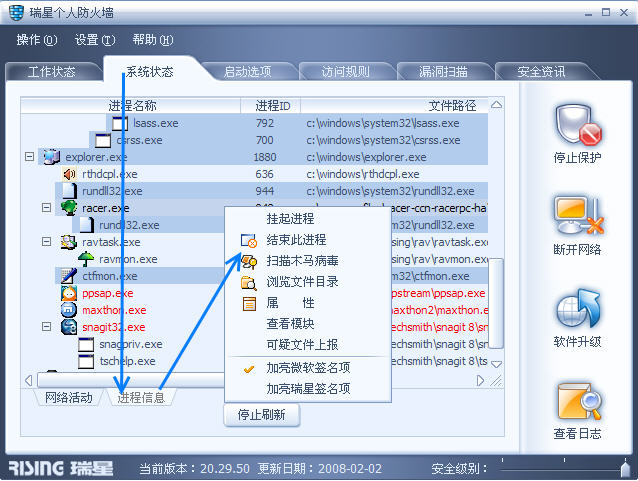
Task: Click path c:\windows\system32\lsass.exe
Action: (383, 123)
